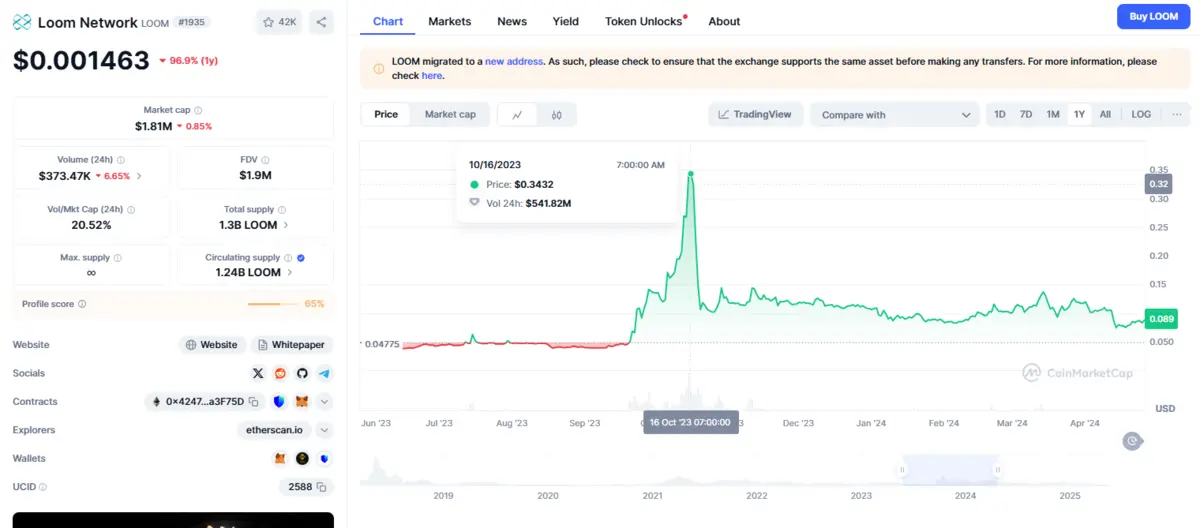Screen dimensions: 1200x528
Task: Expand more contracts chevron
Action: click(324, 402)
